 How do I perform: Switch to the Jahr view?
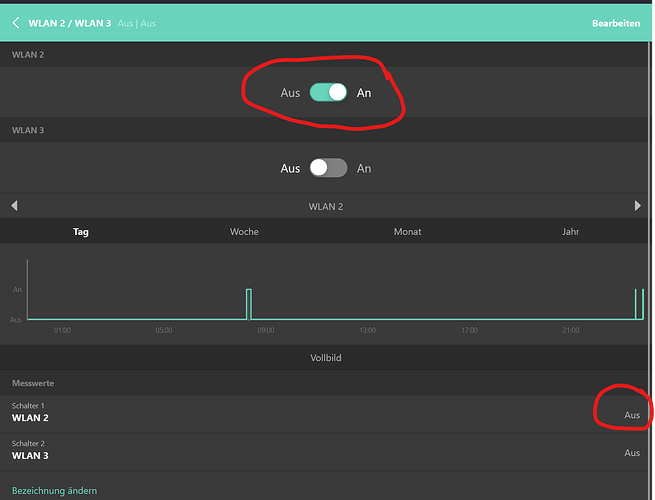[x=571, y=232]
